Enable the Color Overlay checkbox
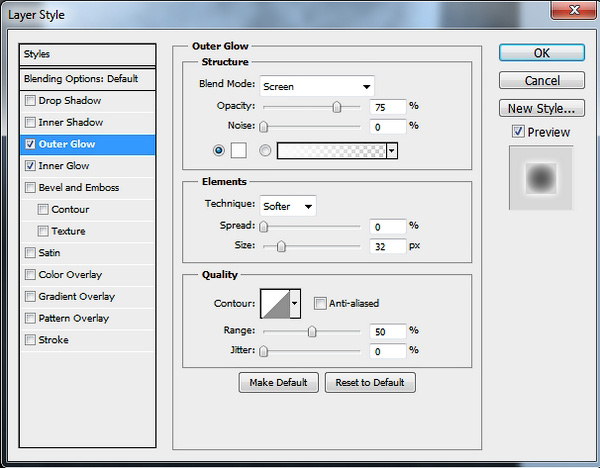 tap(30, 275)
